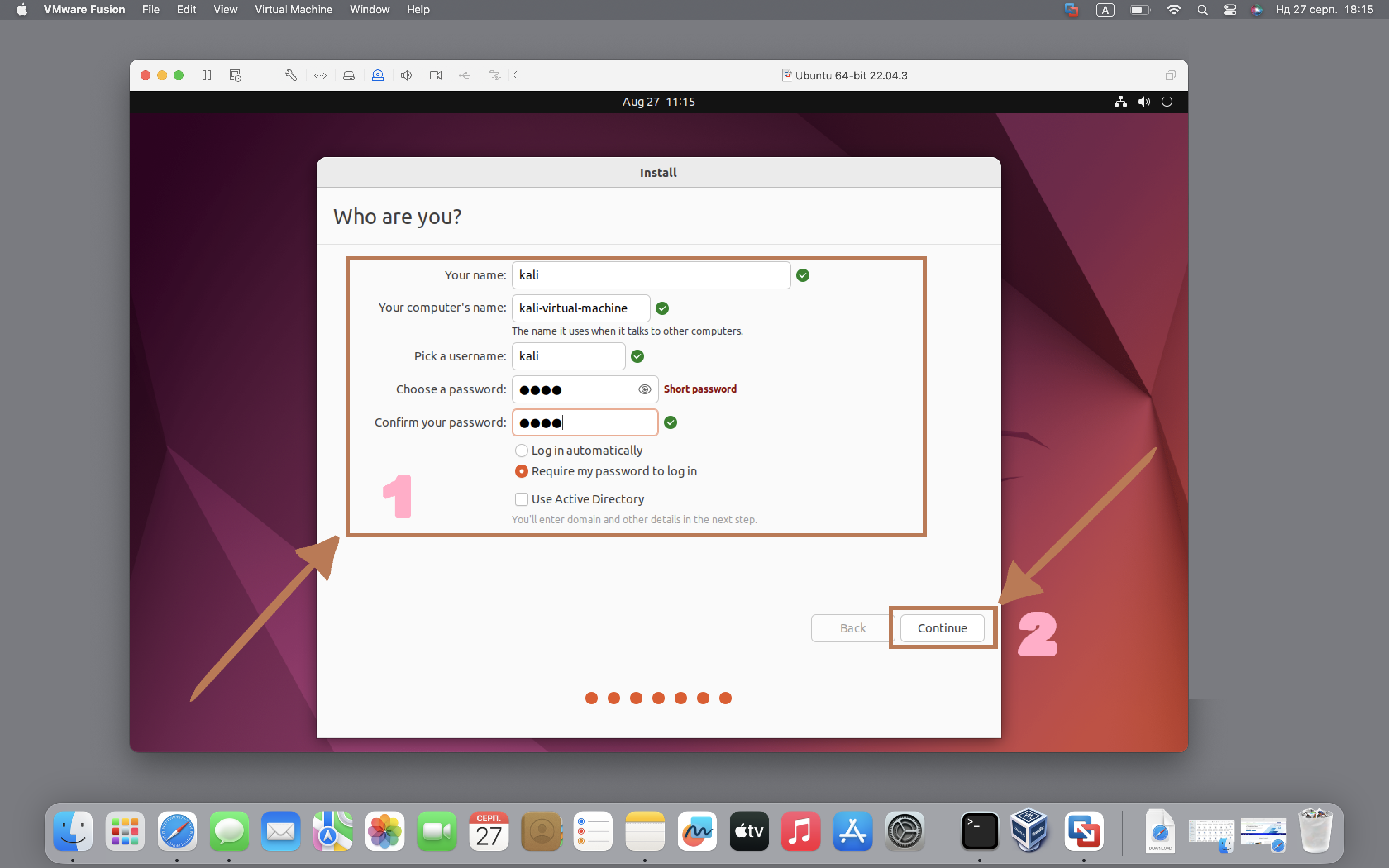Open the File menu
The width and height of the screenshot is (1389, 868).
[151, 10]
